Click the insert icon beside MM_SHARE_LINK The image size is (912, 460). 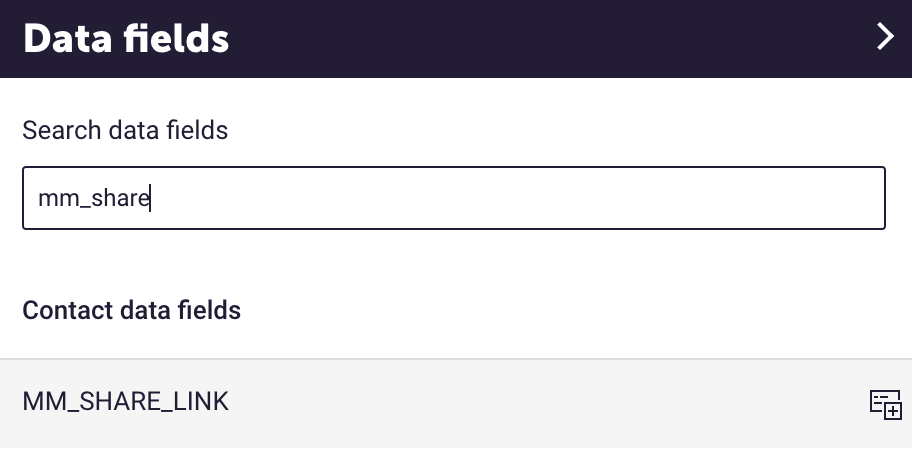(x=885, y=404)
